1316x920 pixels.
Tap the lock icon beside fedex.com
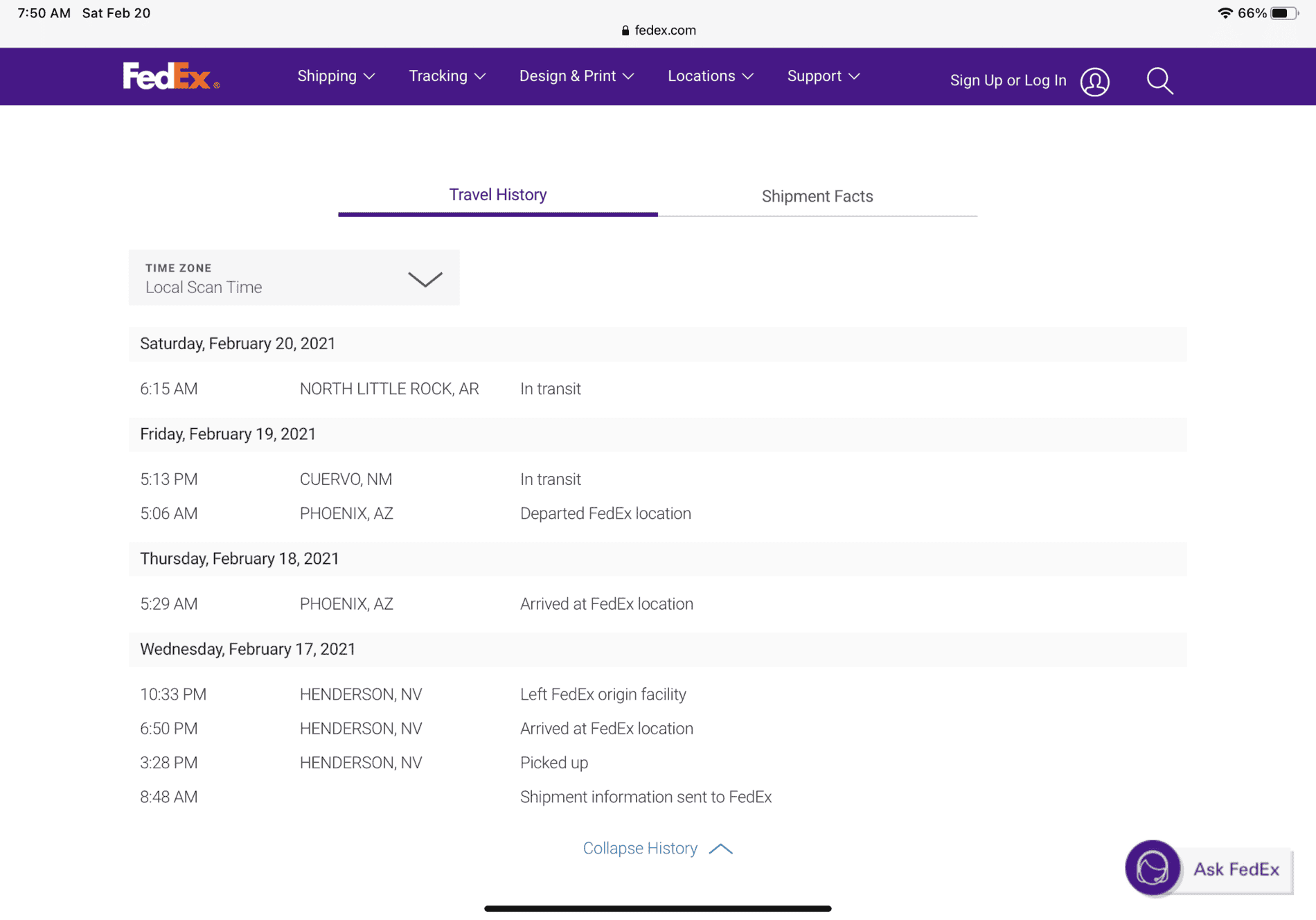(625, 30)
